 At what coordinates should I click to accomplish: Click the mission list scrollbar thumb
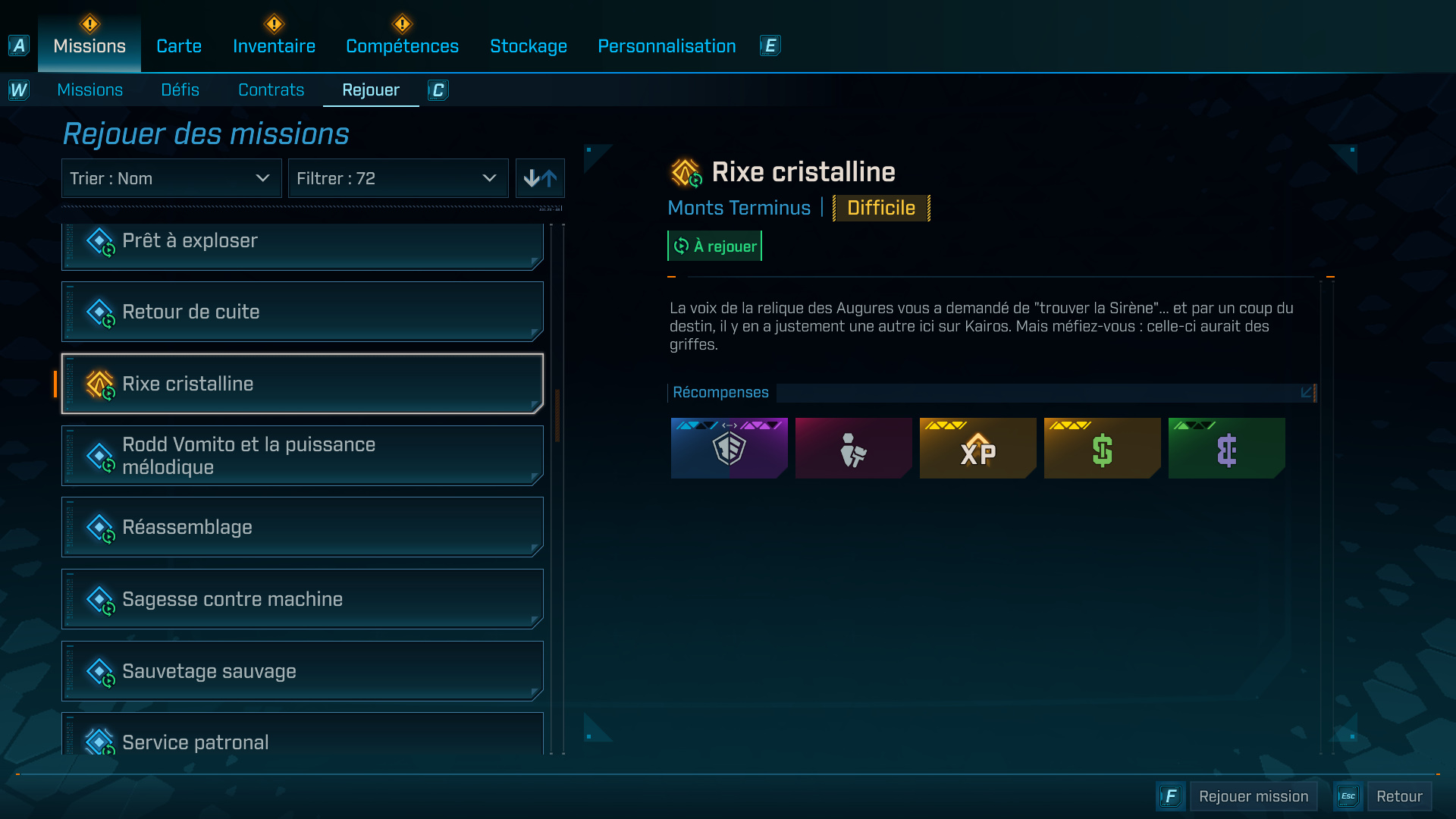[557, 416]
